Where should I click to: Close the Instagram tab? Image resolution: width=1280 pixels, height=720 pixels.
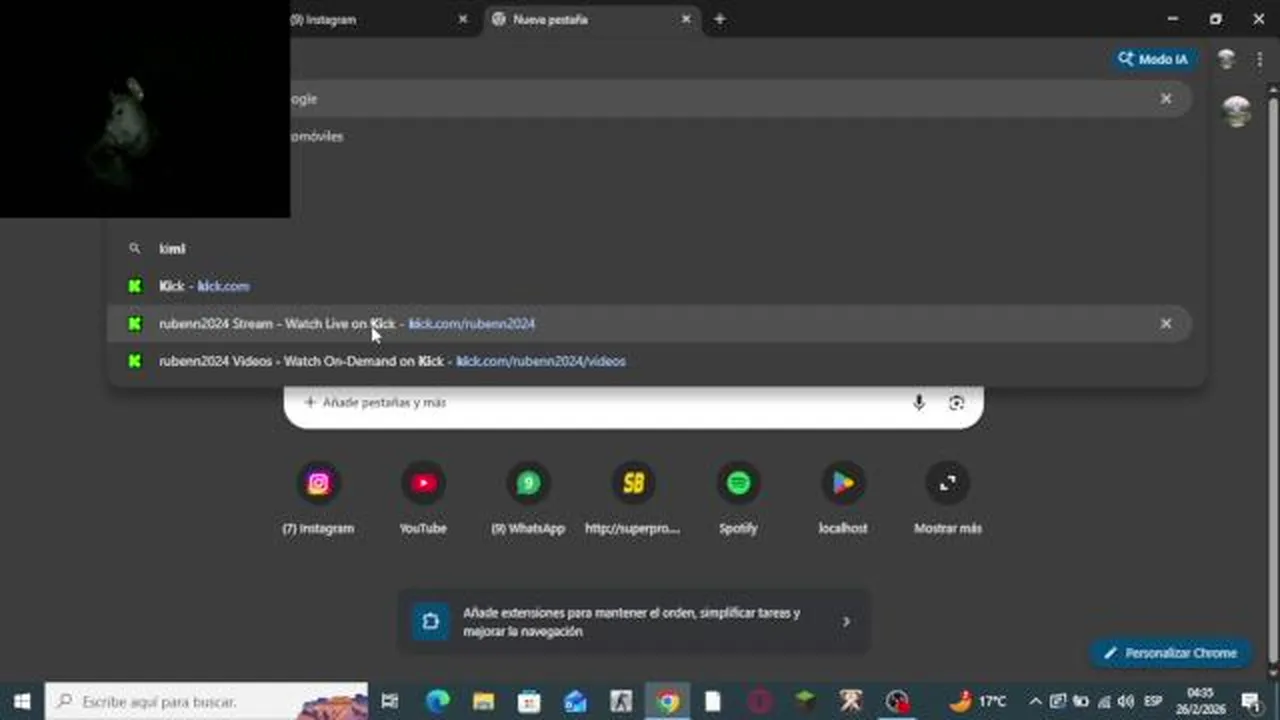coord(462,19)
